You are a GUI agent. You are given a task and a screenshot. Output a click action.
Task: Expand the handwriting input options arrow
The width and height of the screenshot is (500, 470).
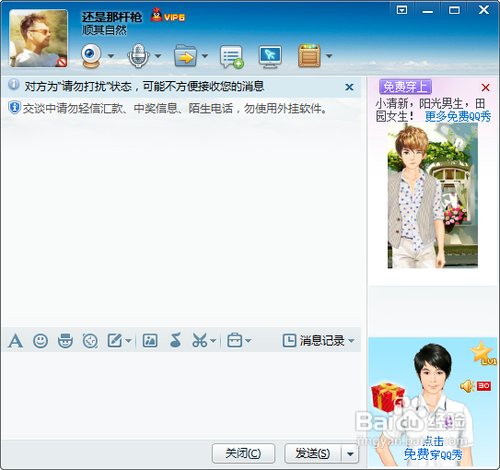[x=128, y=341]
